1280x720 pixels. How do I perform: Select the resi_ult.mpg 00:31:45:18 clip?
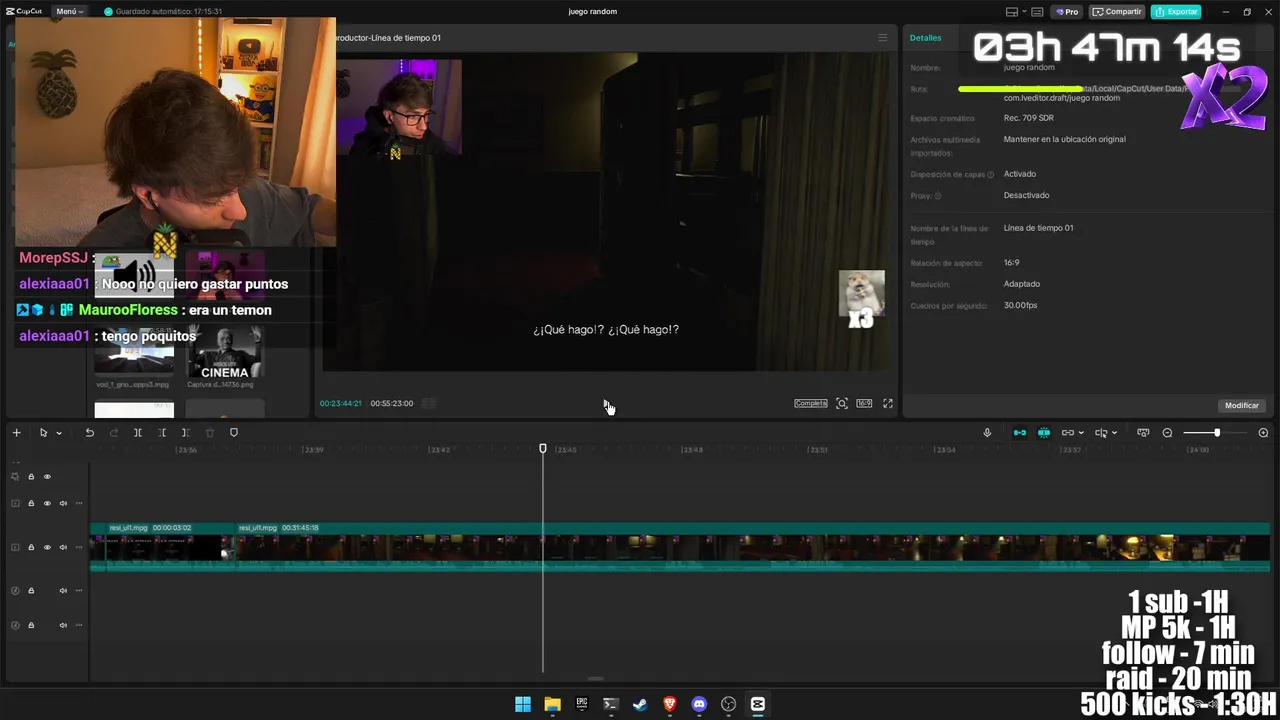point(753,547)
